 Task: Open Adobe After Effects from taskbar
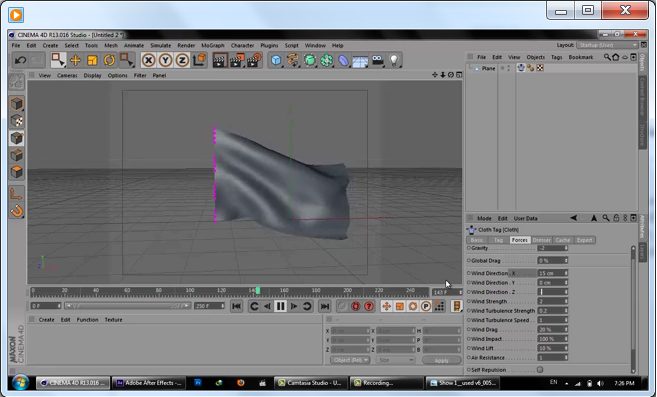coord(149,383)
